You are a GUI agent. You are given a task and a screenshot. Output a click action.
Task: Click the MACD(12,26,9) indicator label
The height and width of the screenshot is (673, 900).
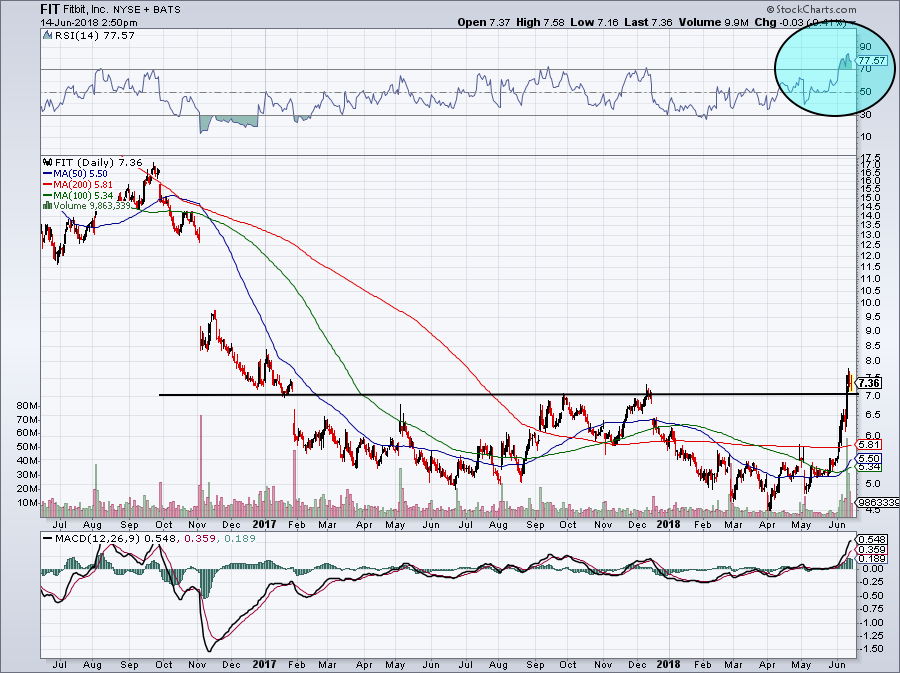tap(85, 539)
